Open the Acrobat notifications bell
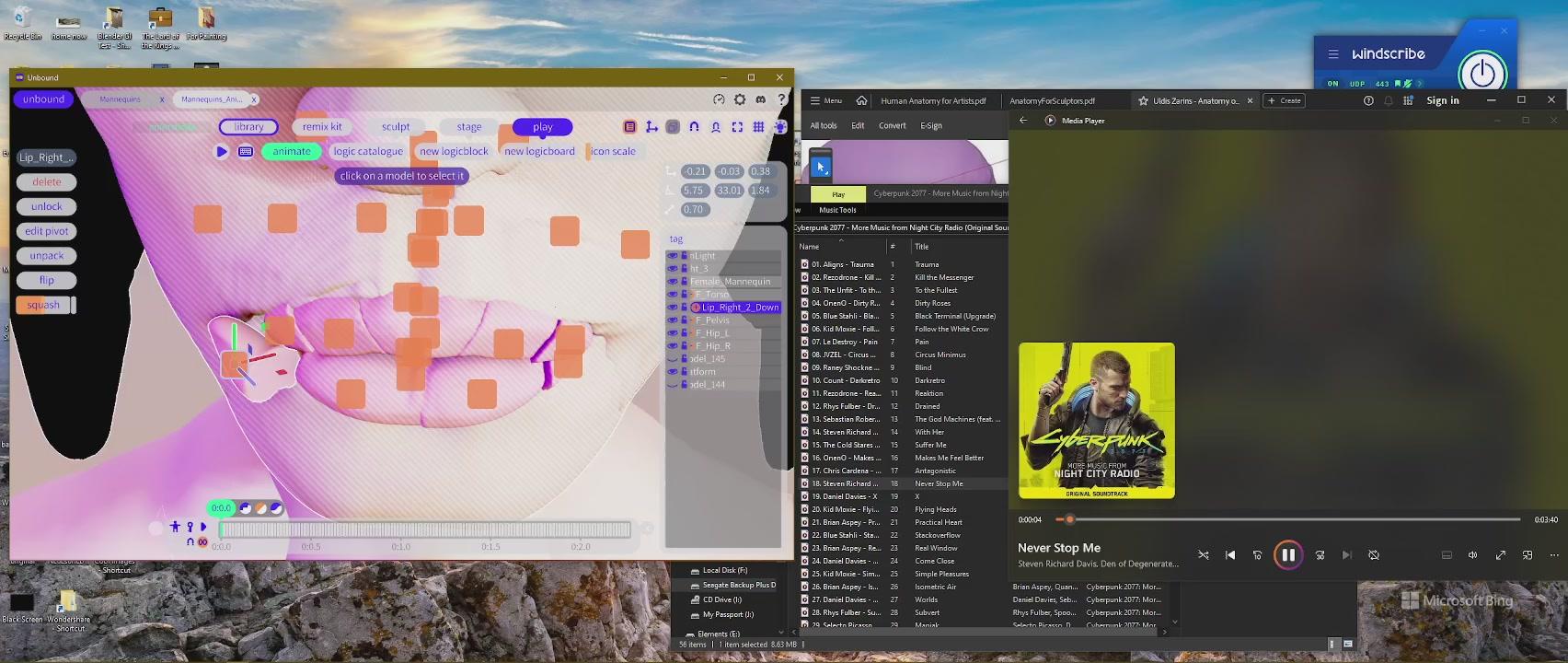The height and width of the screenshot is (663, 1568). [x=1389, y=100]
